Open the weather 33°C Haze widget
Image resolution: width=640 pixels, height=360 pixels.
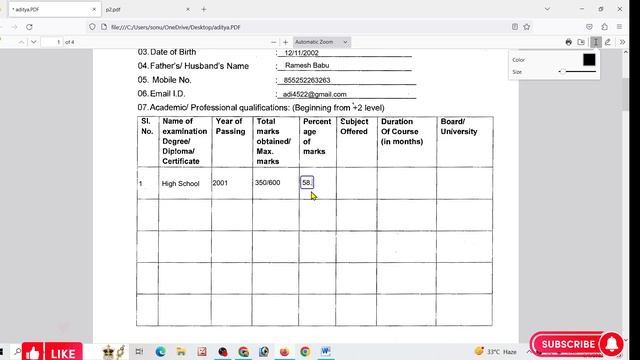pos(496,351)
